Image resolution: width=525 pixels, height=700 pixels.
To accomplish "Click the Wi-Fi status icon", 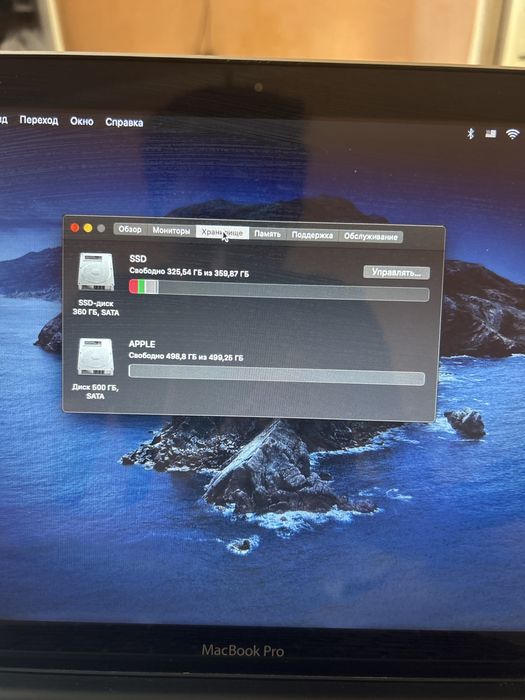I will (512, 133).
